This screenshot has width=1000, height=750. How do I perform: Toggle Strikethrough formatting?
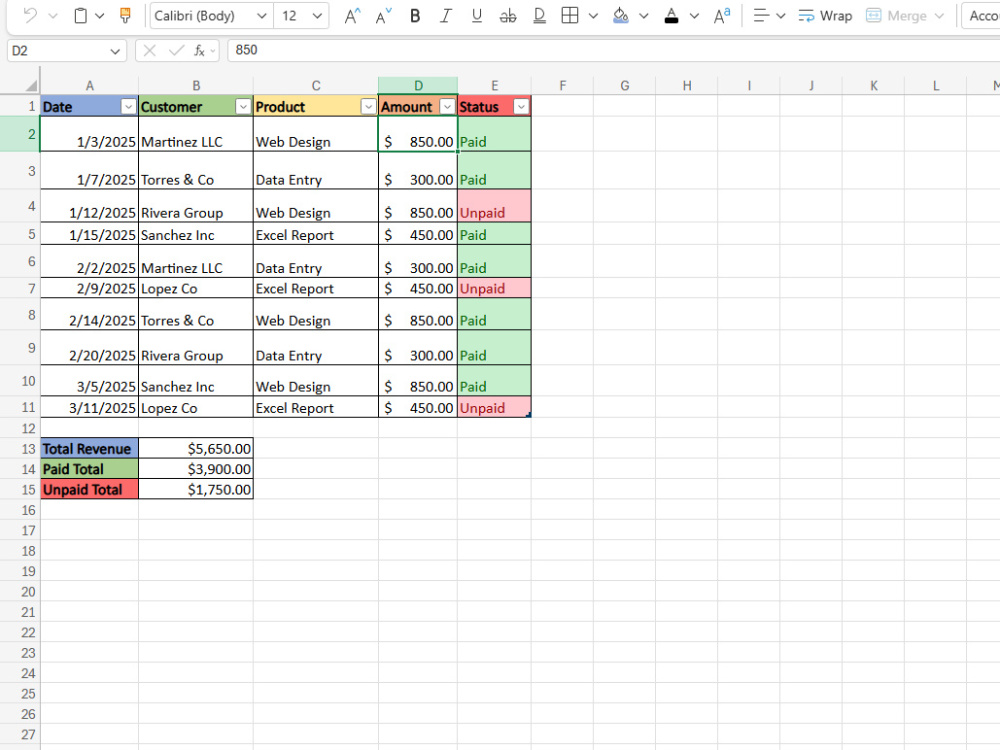(508, 16)
